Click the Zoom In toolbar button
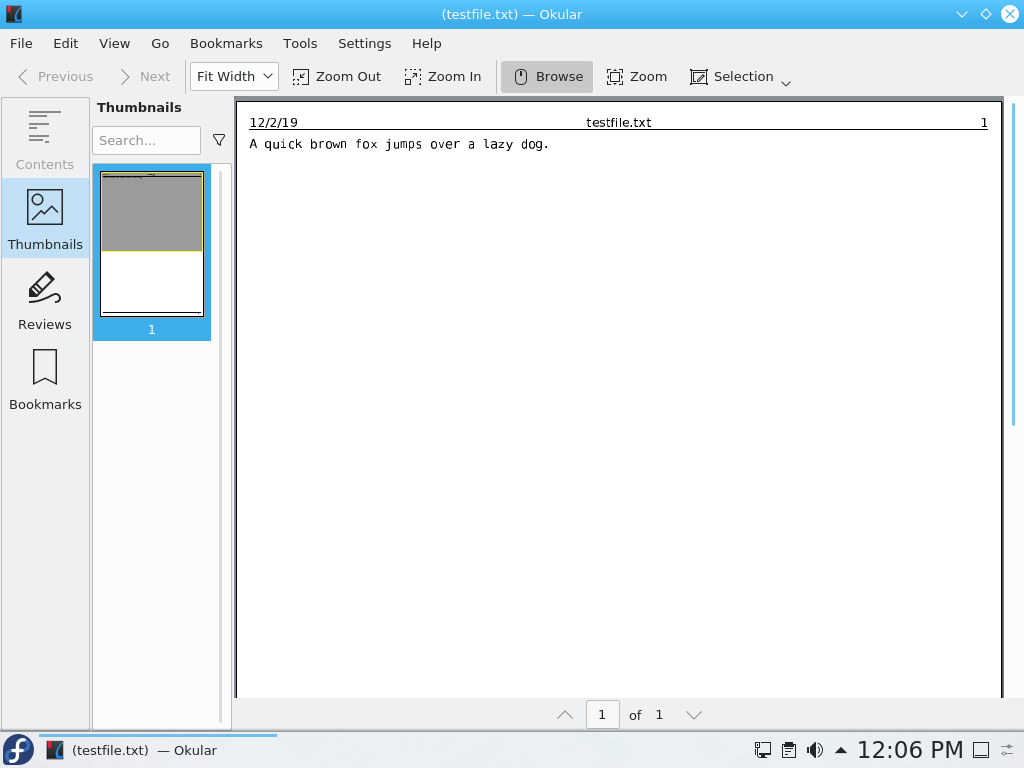The image size is (1024, 768). (x=443, y=77)
